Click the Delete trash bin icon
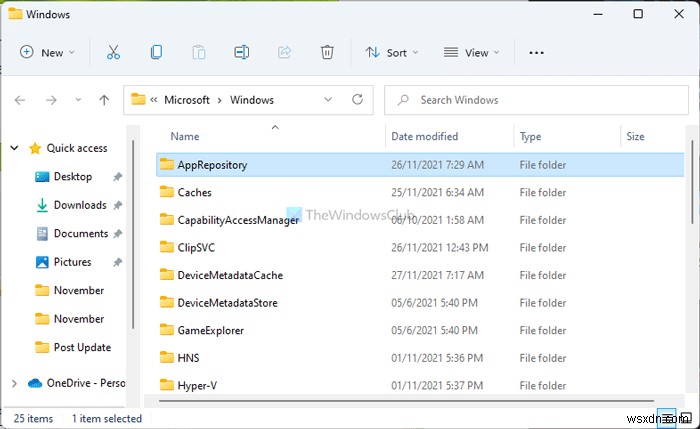The image size is (700, 429). click(327, 52)
